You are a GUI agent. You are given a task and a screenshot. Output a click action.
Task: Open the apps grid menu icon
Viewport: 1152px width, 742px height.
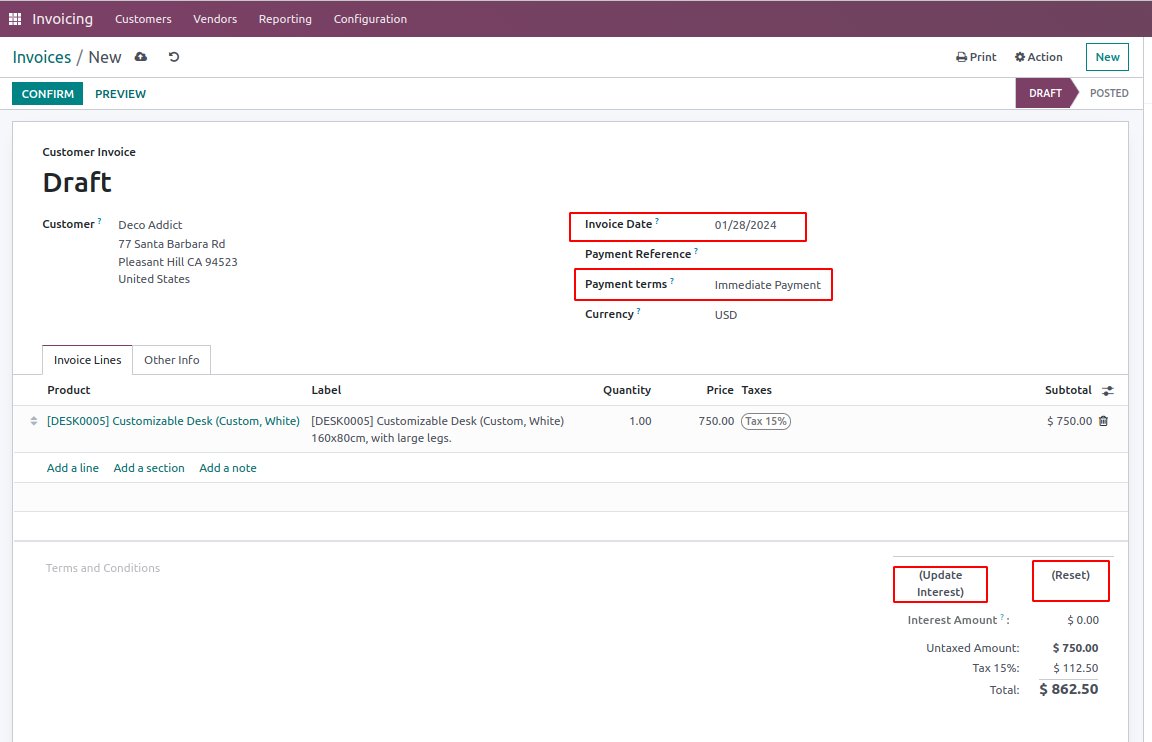pos(15,19)
